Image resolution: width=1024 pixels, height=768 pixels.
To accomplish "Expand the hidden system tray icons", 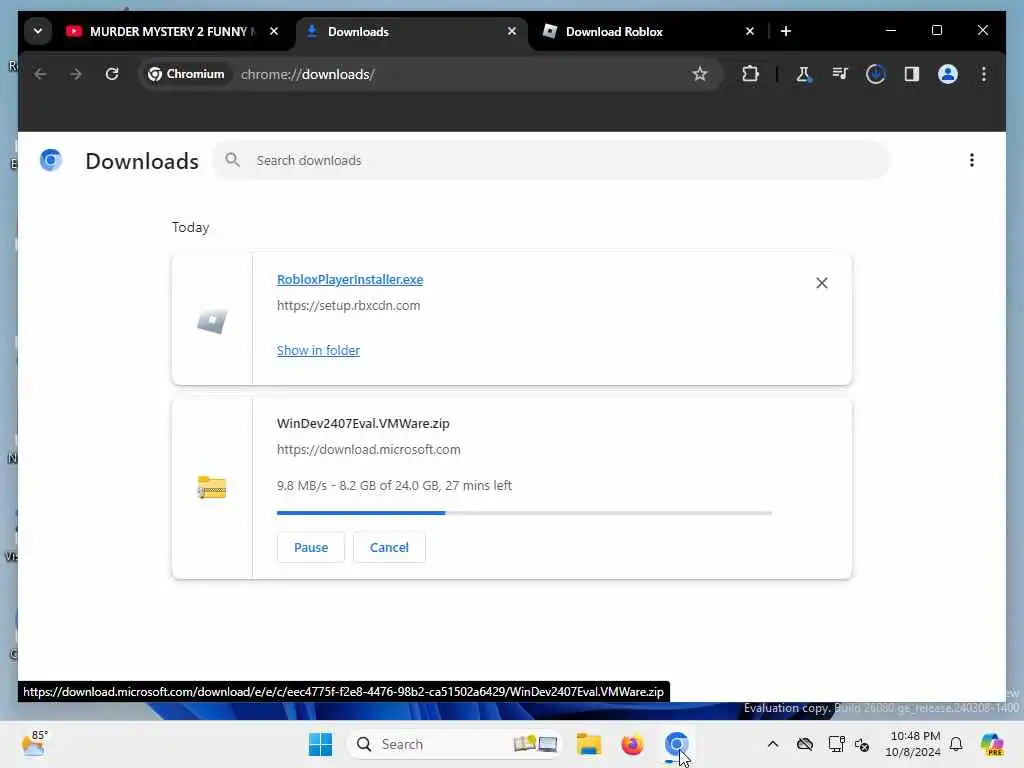I will click(x=773, y=744).
